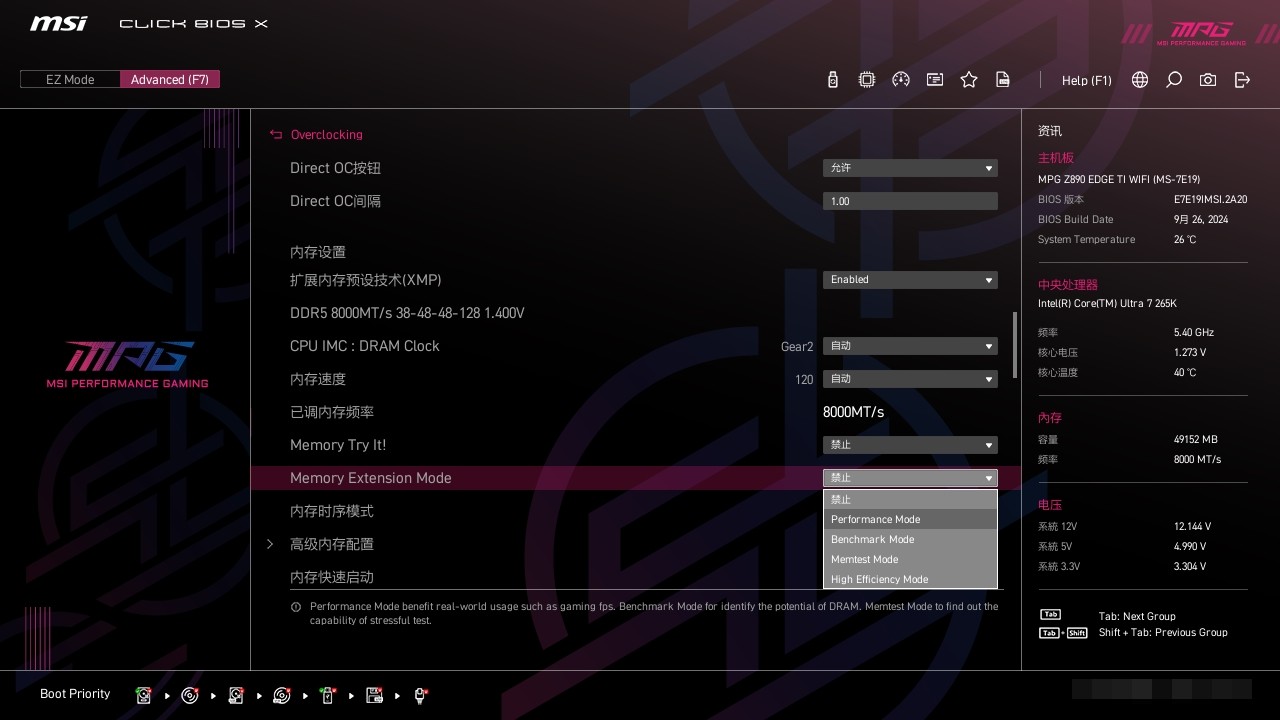This screenshot has height=720, width=1280.
Task: Open the OC profile file icon
Action: pyautogui.click(x=1003, y=80)
